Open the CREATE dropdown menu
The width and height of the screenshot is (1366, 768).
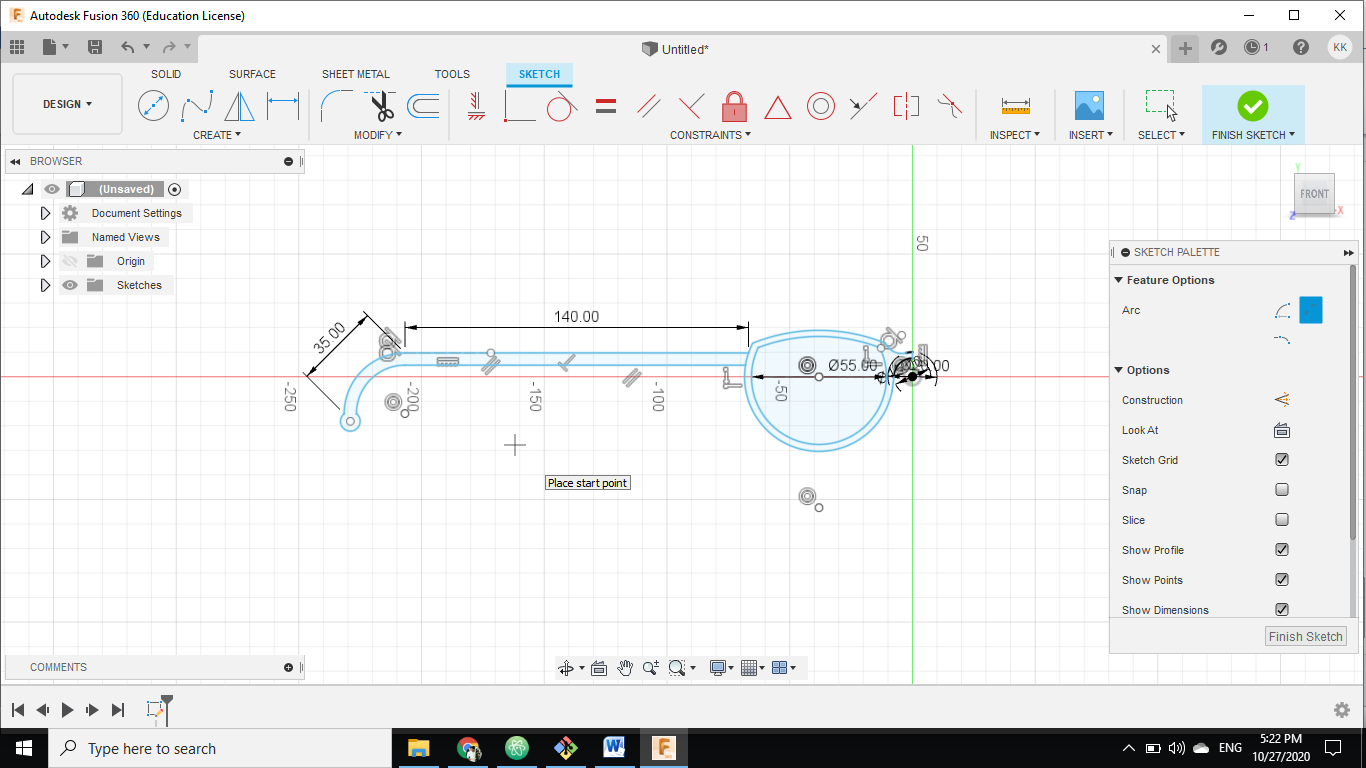(x=217, y=135)
